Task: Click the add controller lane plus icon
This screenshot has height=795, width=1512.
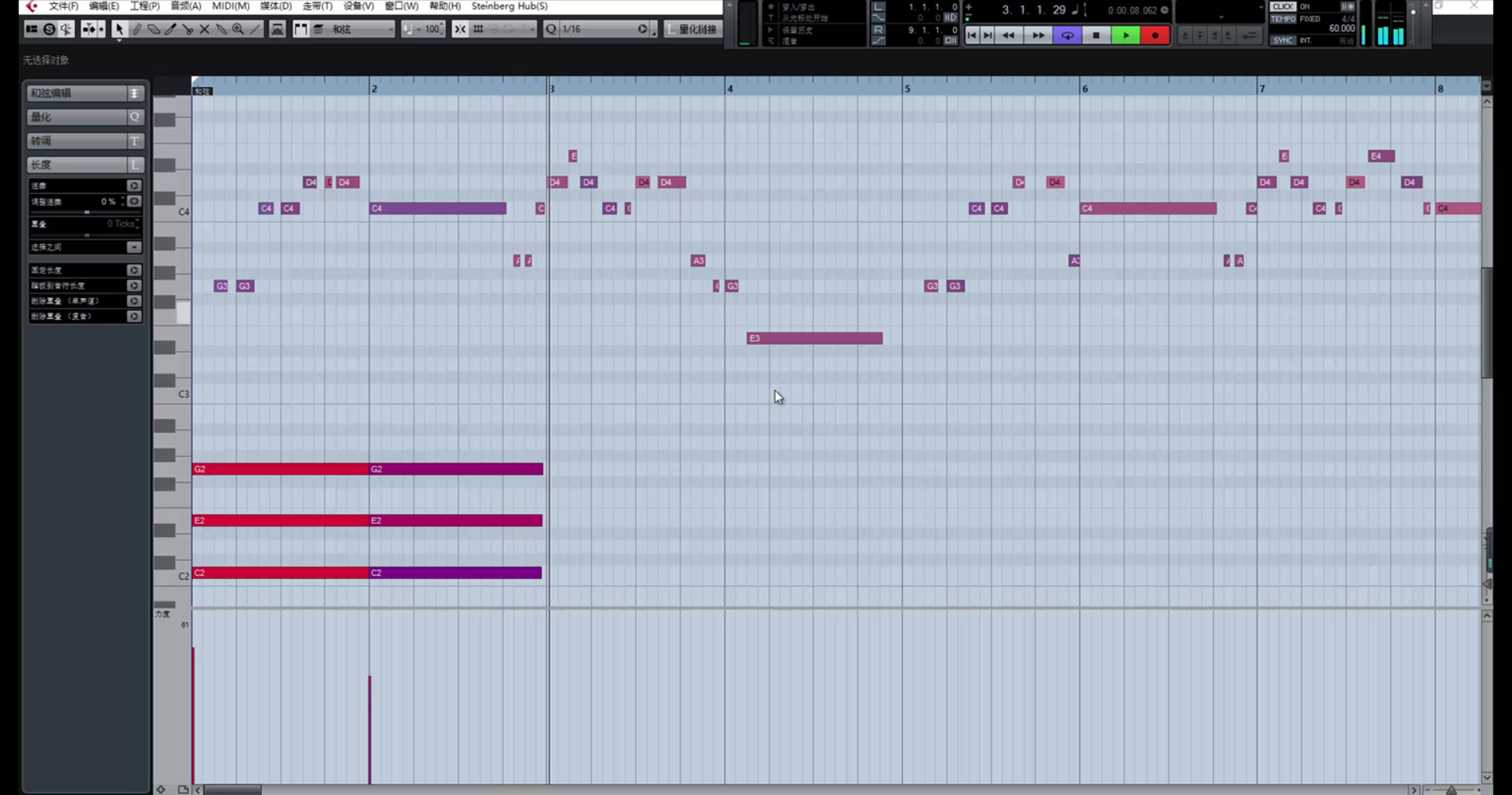Action: [161, 789]
